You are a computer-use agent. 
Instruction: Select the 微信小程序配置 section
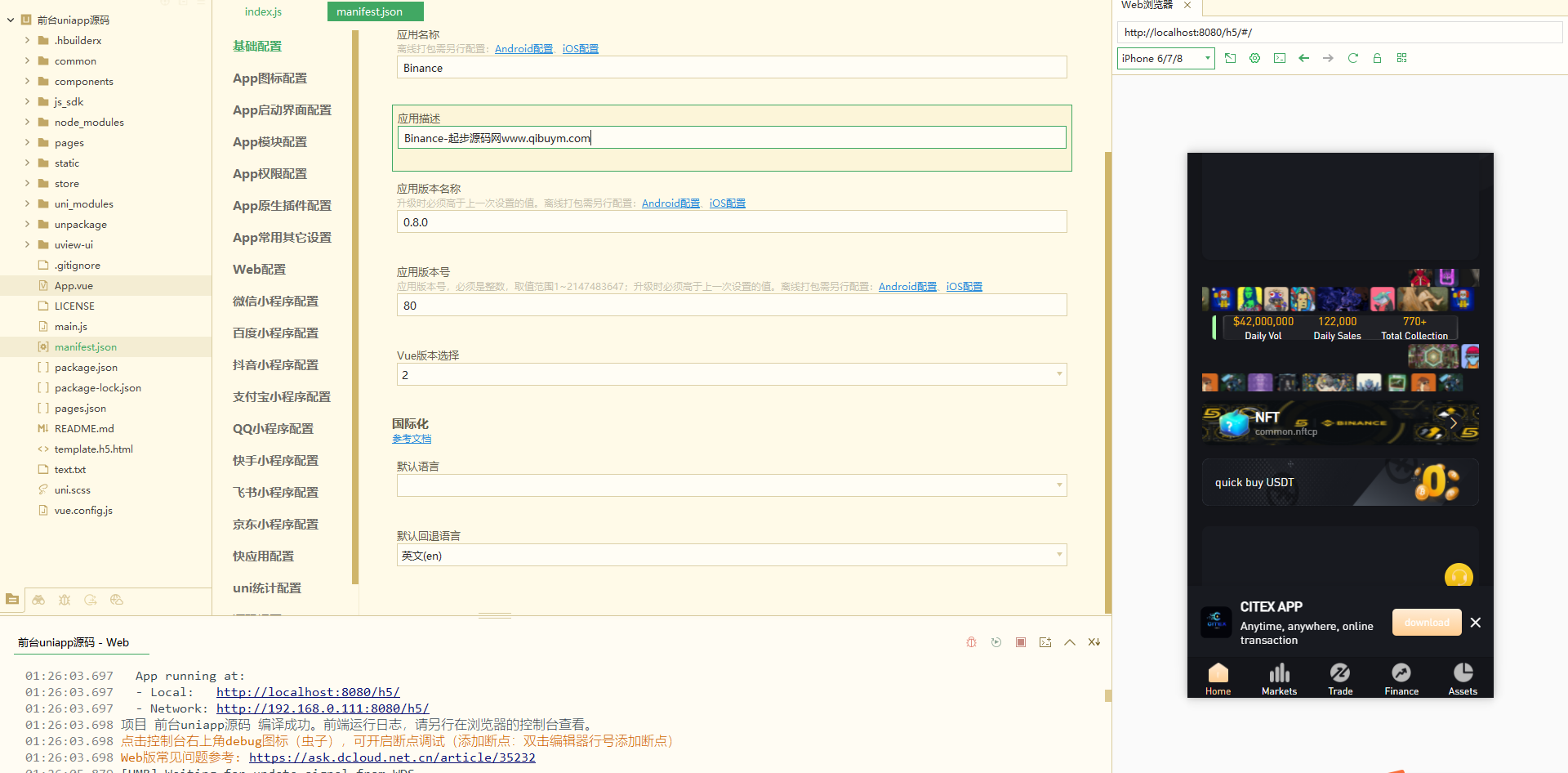coord(275,302)
